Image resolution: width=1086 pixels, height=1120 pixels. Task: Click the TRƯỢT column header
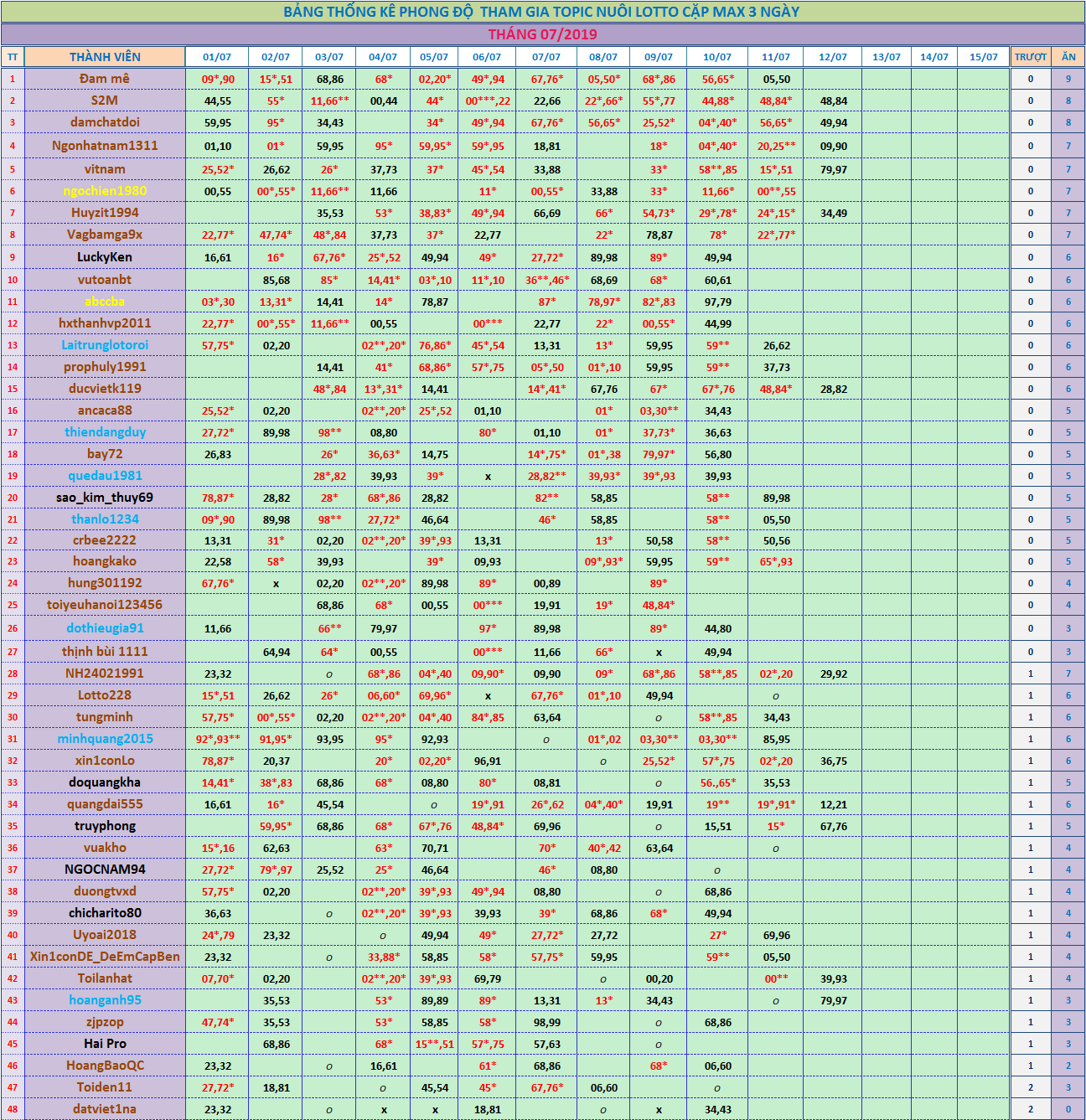click(1030, 57)
